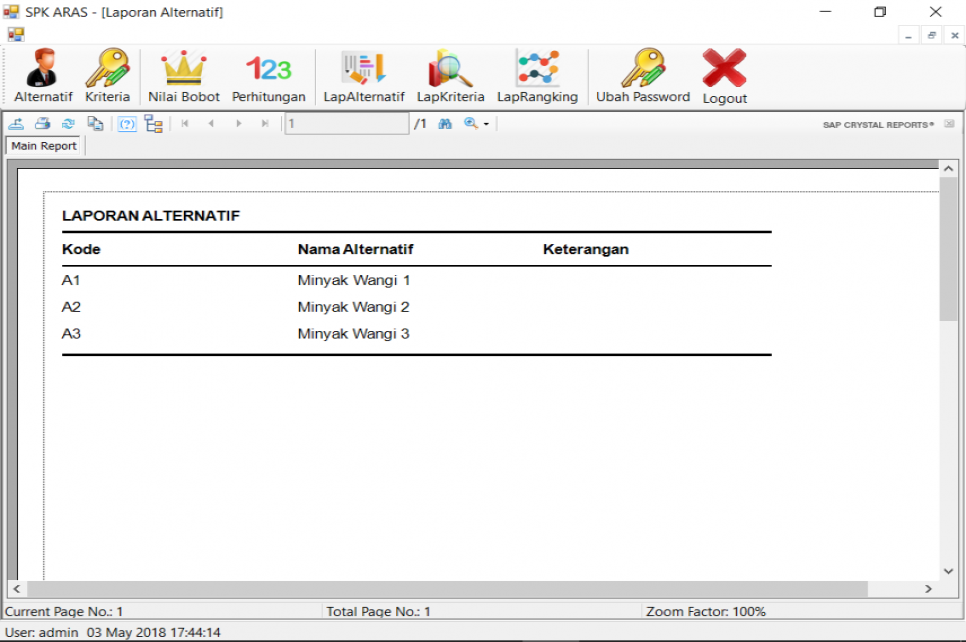This screenshot has height=642, width=966.
Task: Open Nilai Bobot with the crown icon
Action: click(183, 75)
